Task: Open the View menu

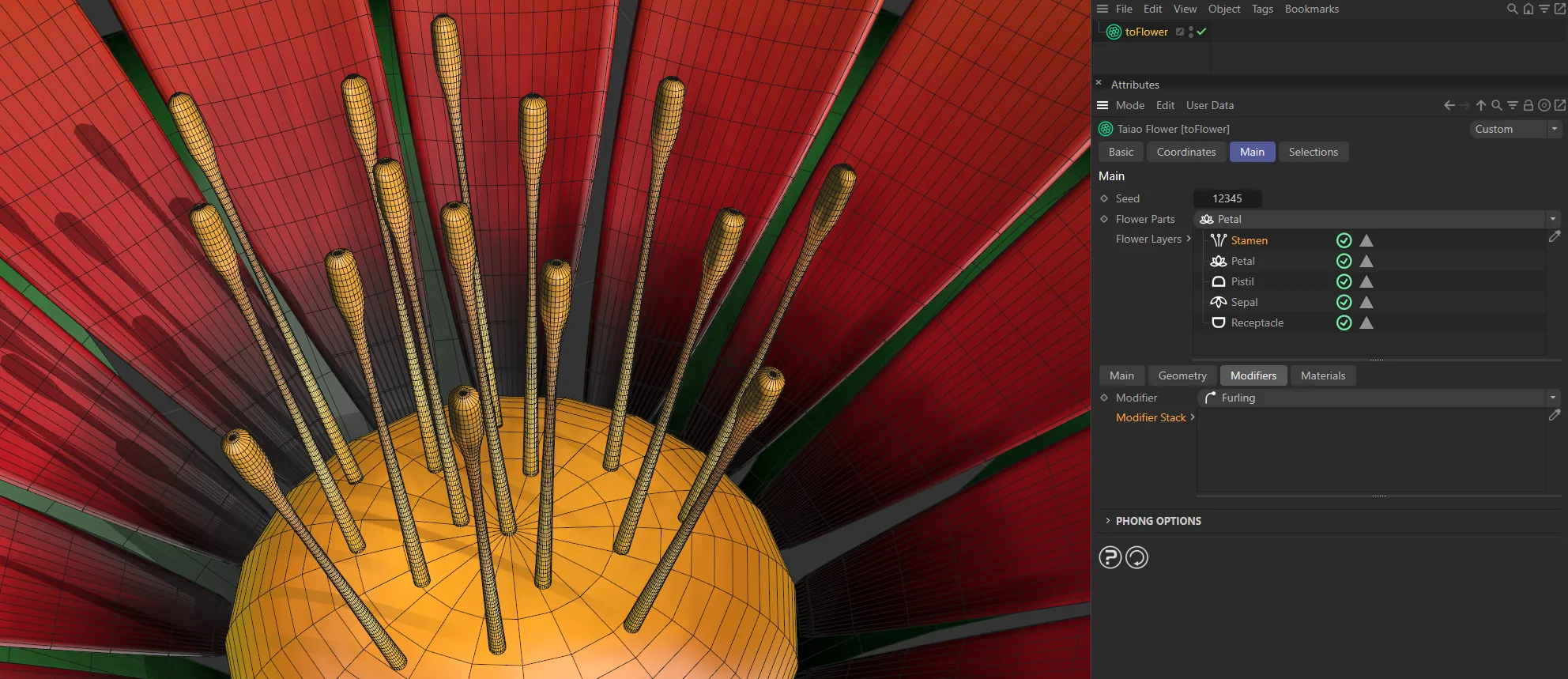Action: (x=1185, y=9)
